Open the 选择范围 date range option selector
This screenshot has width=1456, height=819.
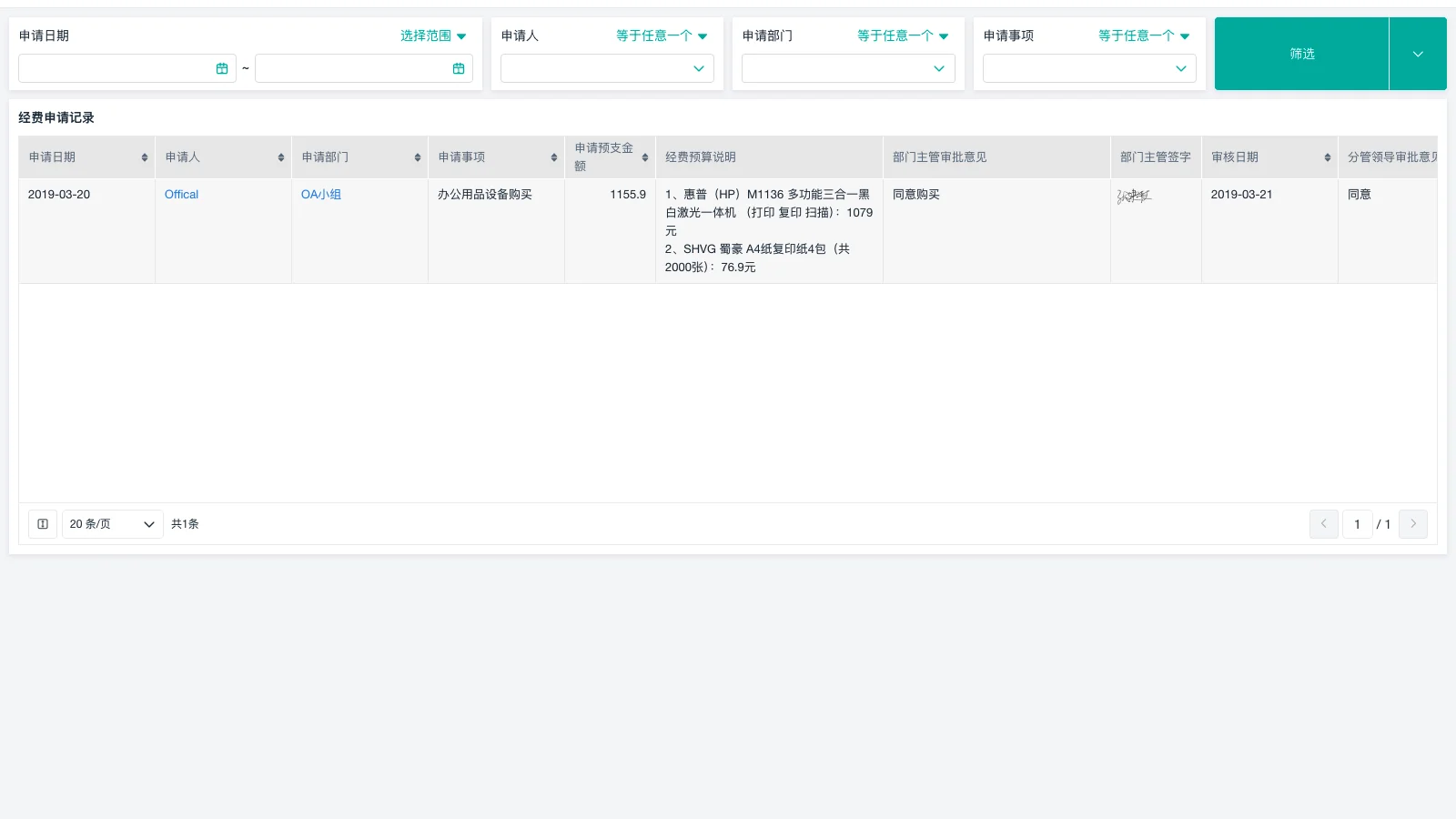(x=432, y=35)
